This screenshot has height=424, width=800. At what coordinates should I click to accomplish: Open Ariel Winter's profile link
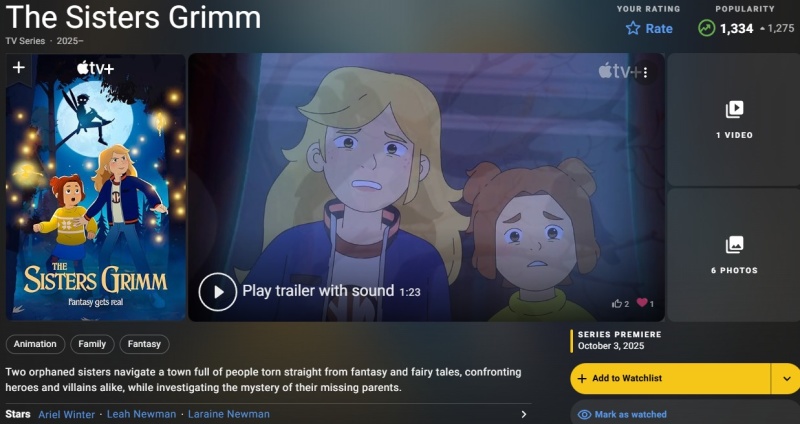tap(66, 414)
